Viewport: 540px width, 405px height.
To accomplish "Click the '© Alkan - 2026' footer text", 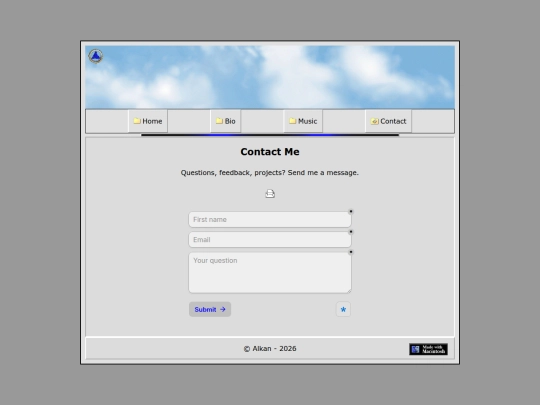I will point(270,349).
